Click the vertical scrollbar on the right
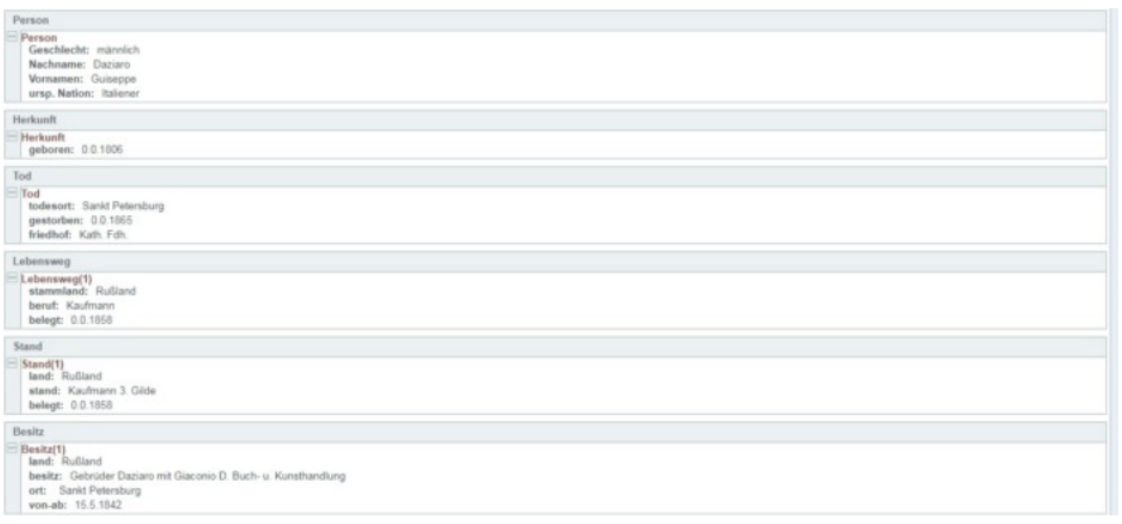Screen dimensions: 1122x524 1113,260
